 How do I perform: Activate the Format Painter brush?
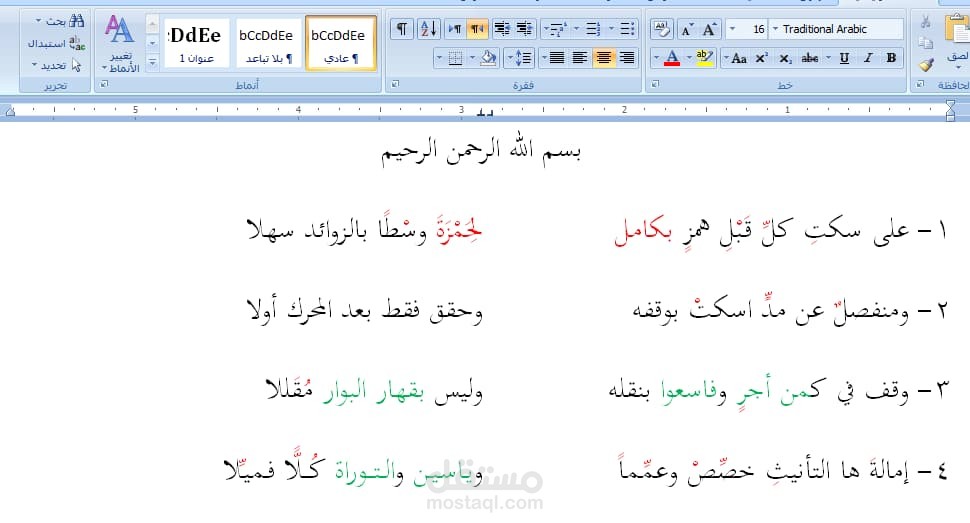925,64
